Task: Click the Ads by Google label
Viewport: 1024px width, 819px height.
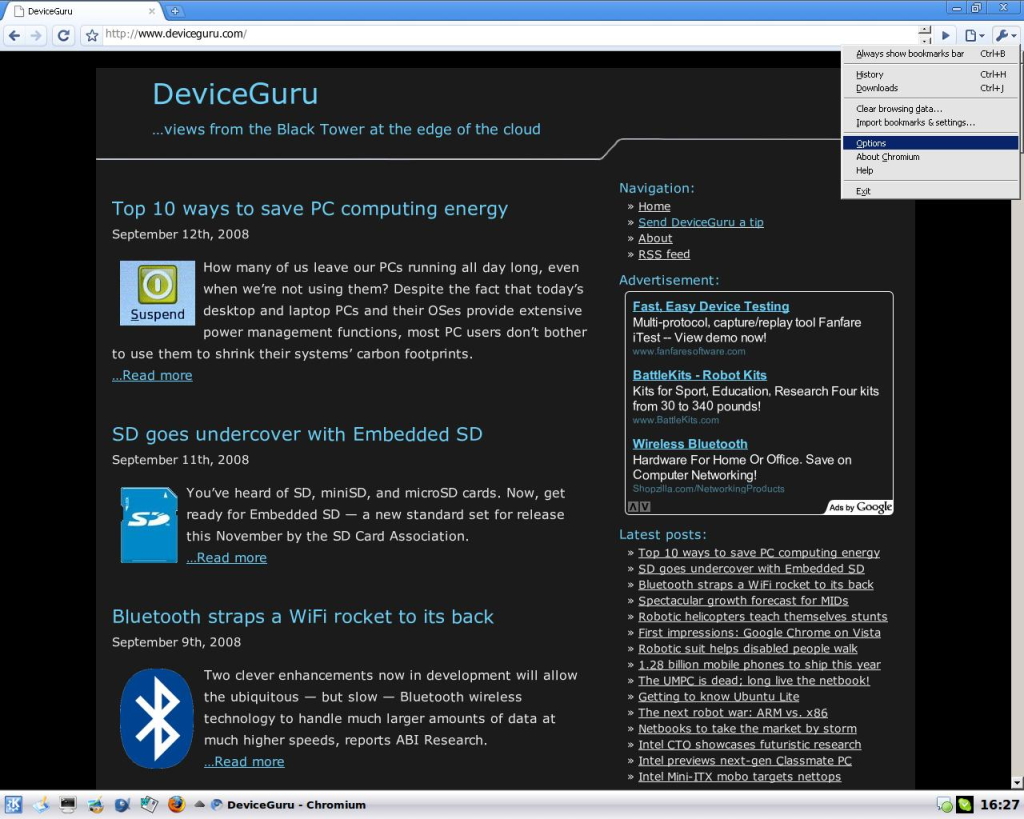Action: pyautogui.click(x=860, y=507)
